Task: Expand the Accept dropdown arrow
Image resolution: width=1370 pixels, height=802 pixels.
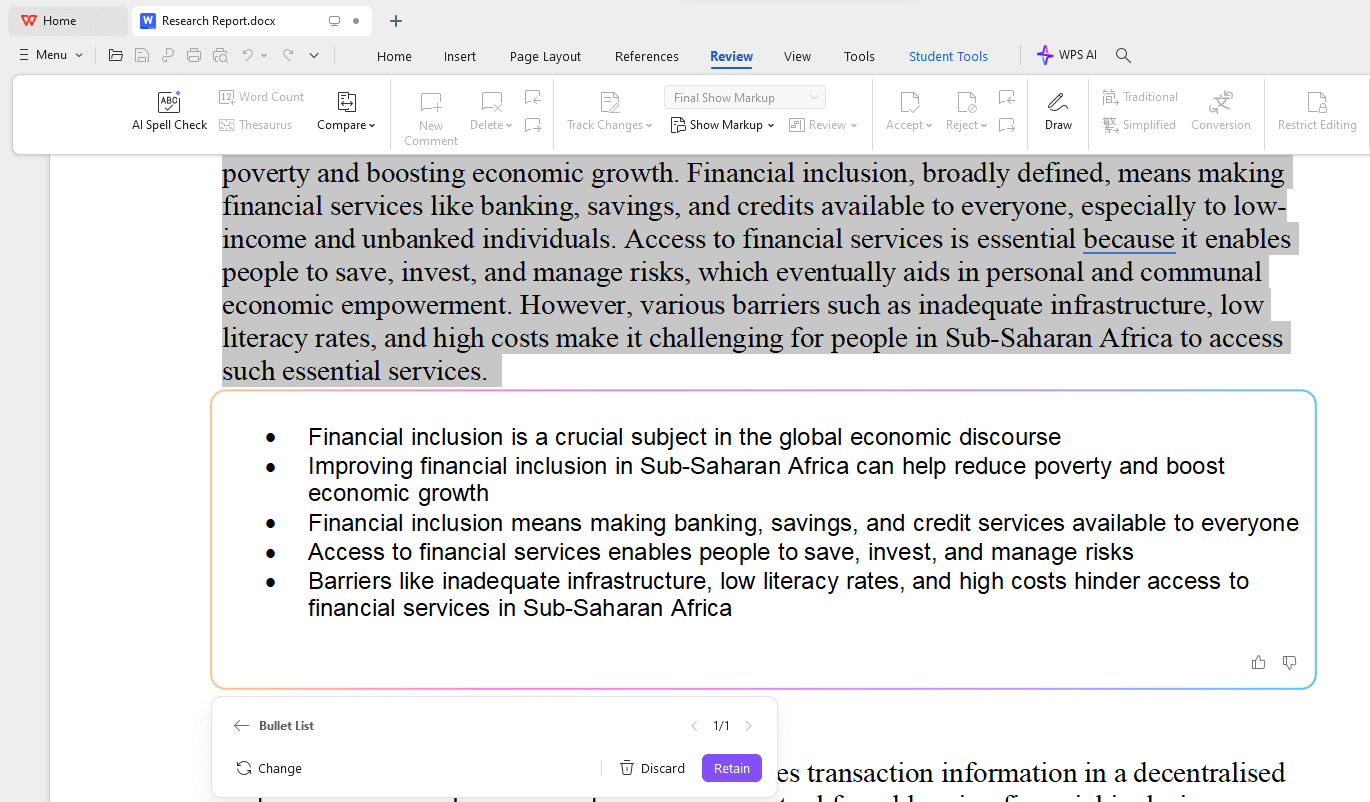Action: coord(929,126)
